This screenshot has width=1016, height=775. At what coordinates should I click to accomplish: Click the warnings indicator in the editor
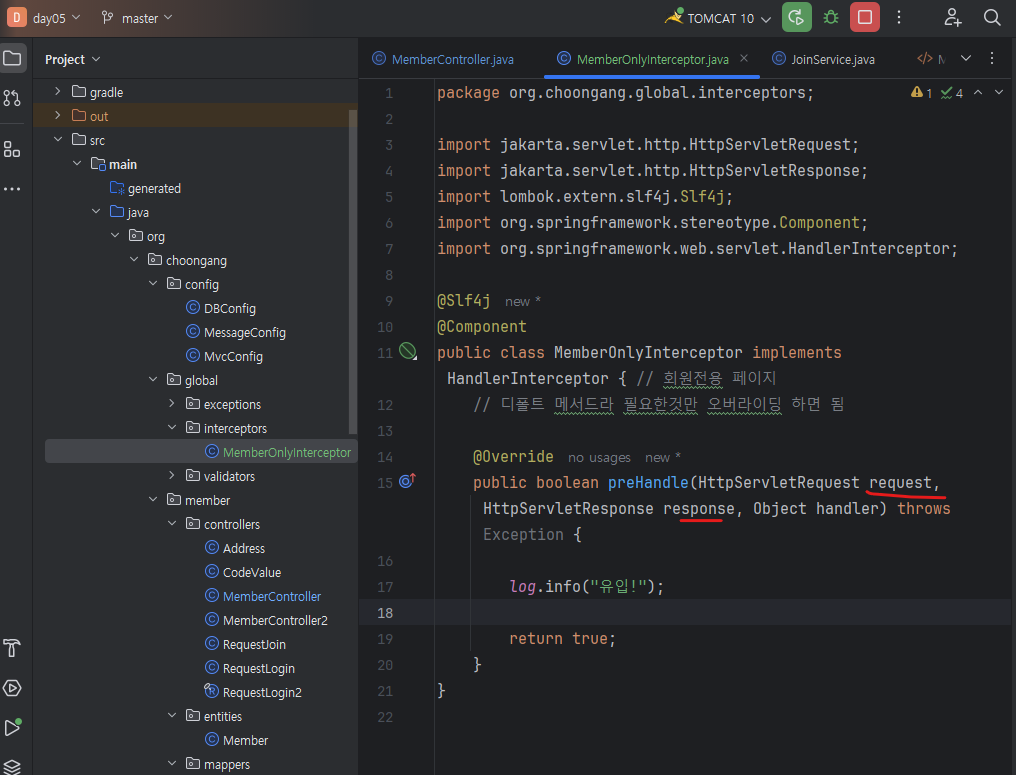pos(921,93)
